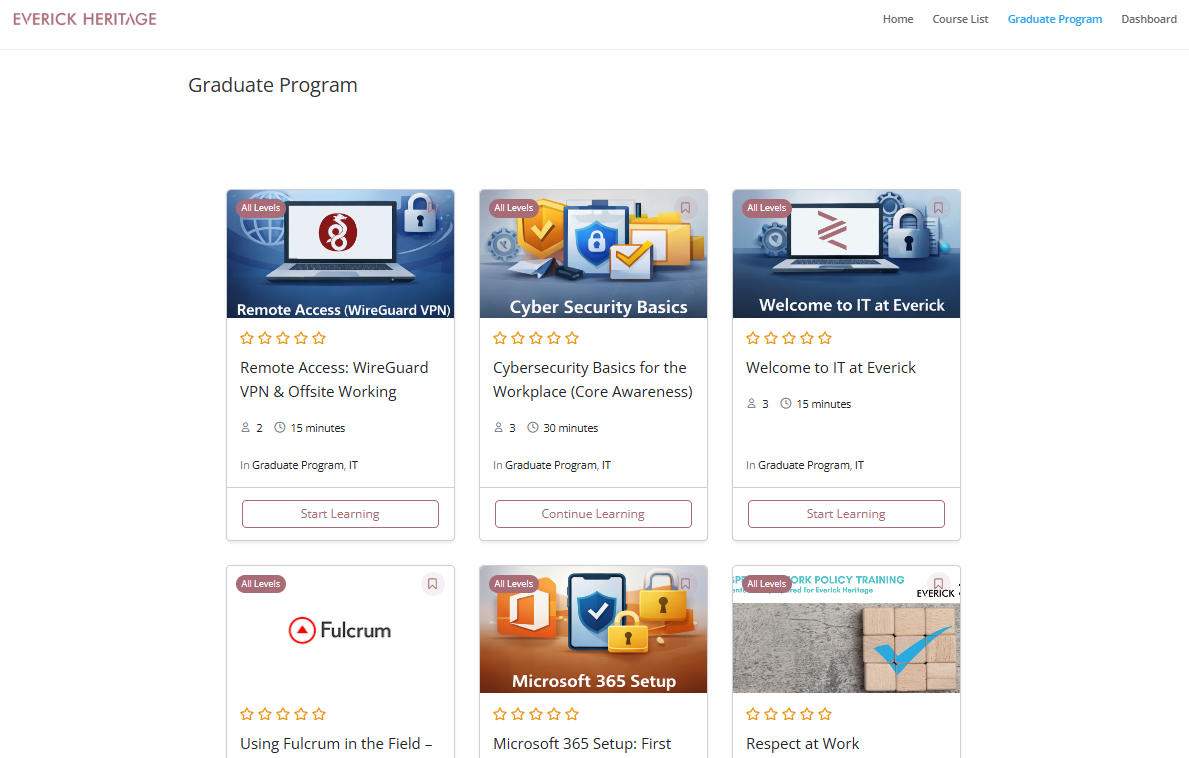Bookmark the Microsoft 365 Setup course
Screen dimensions: 1189x758
click(x=685, y=584)
